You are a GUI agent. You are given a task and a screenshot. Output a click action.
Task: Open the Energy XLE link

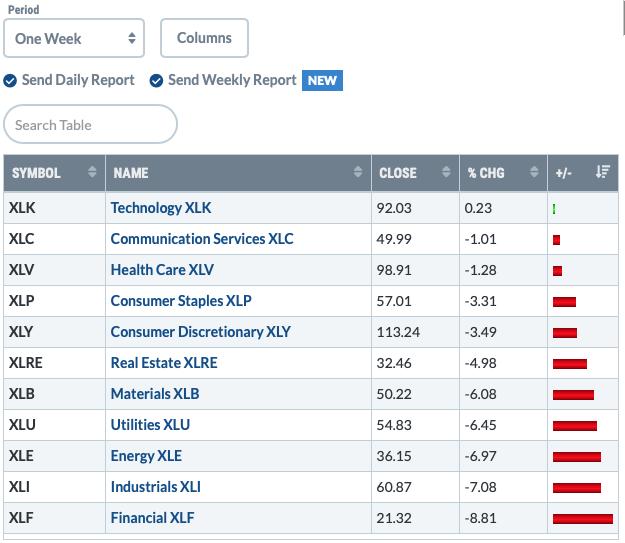coord(146,456)
